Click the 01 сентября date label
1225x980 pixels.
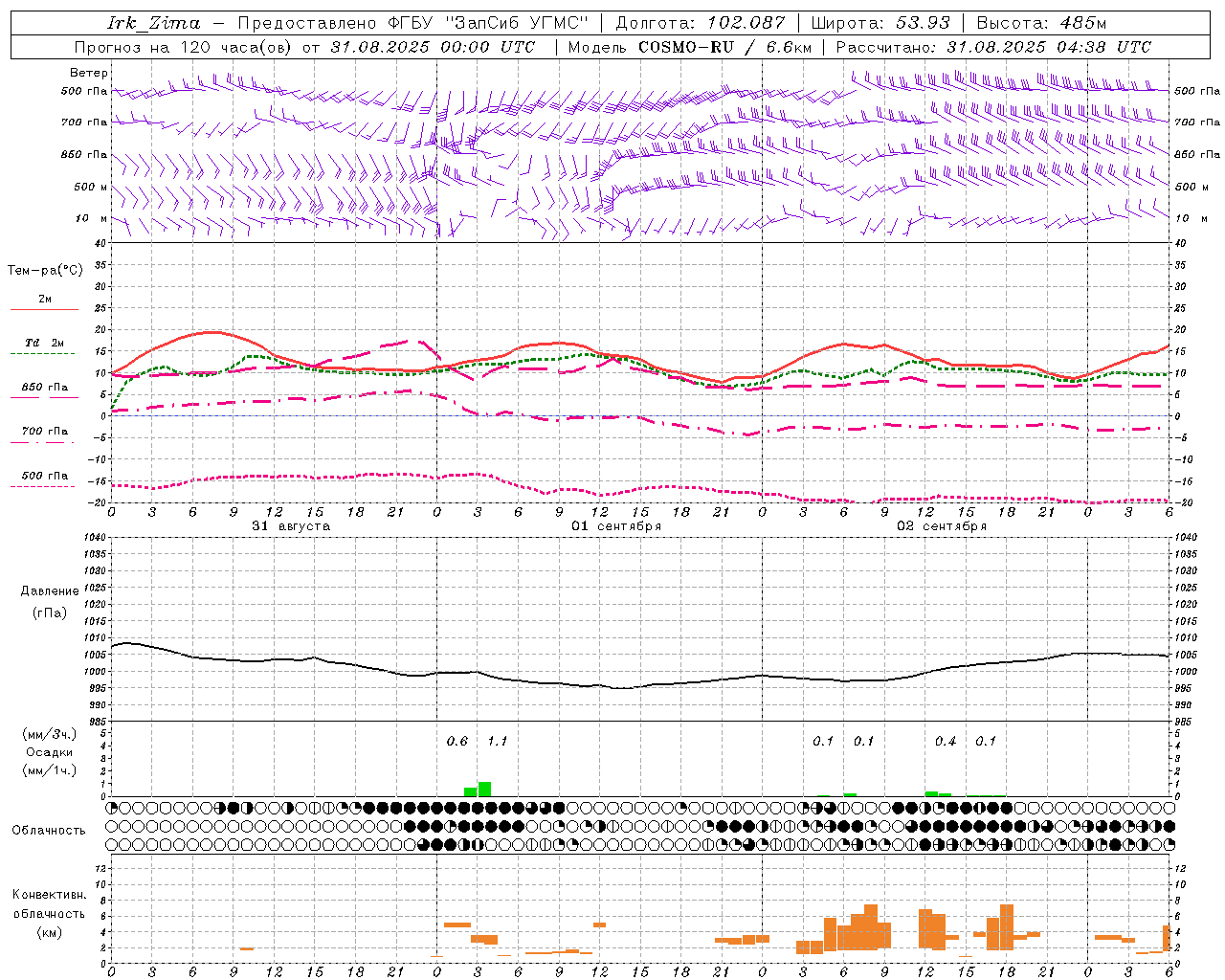pos(616,526)
